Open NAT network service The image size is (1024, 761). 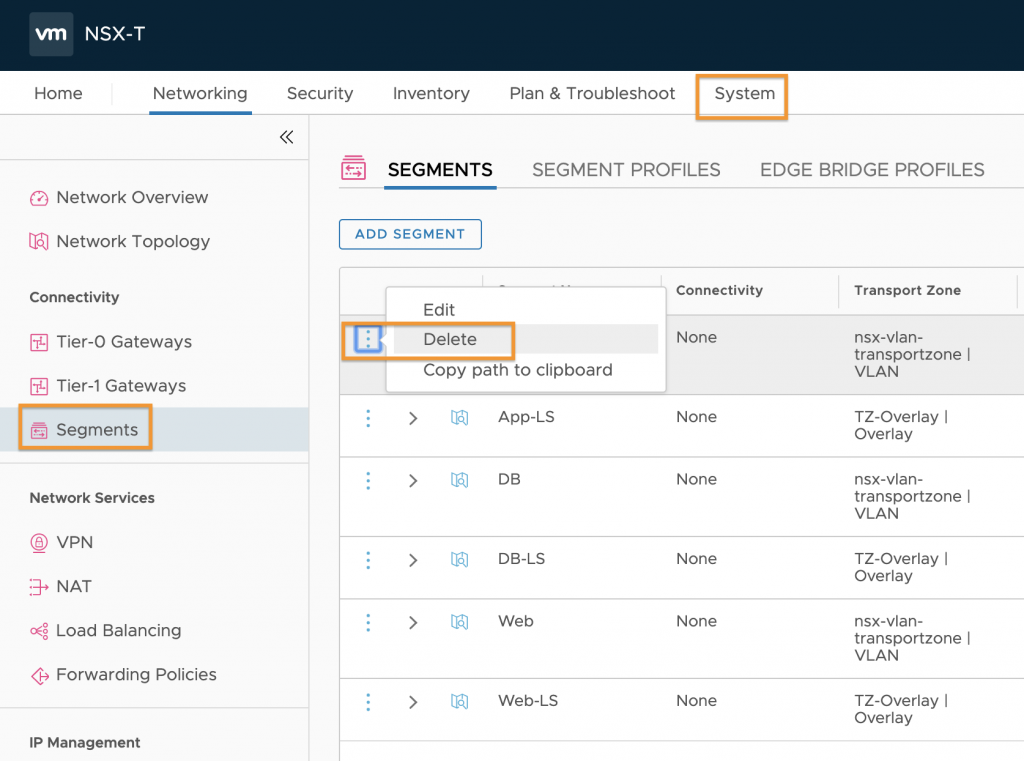tap(74, 587)
